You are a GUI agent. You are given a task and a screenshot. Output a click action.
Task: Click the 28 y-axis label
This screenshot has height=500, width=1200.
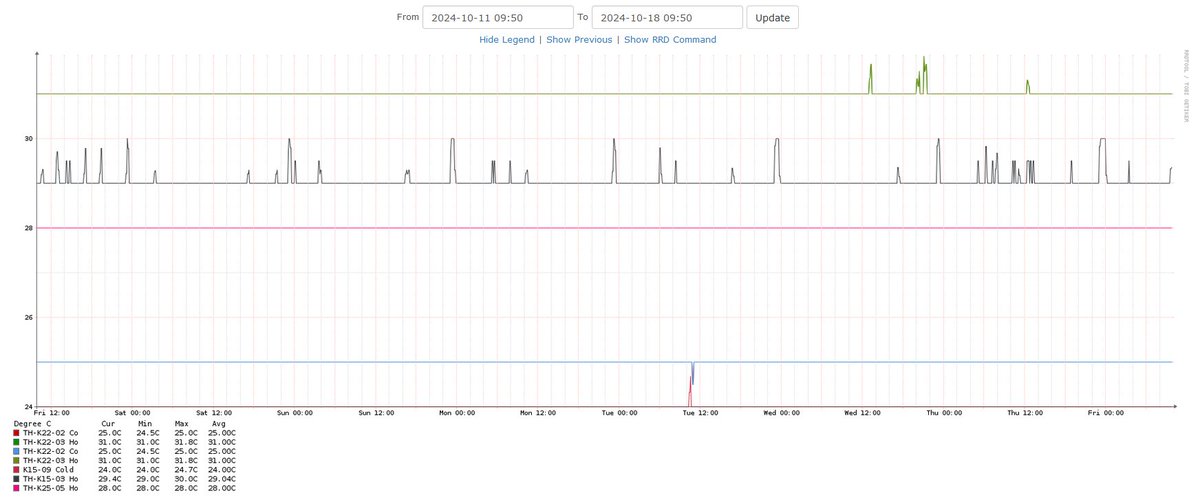(x=29, y=228)
